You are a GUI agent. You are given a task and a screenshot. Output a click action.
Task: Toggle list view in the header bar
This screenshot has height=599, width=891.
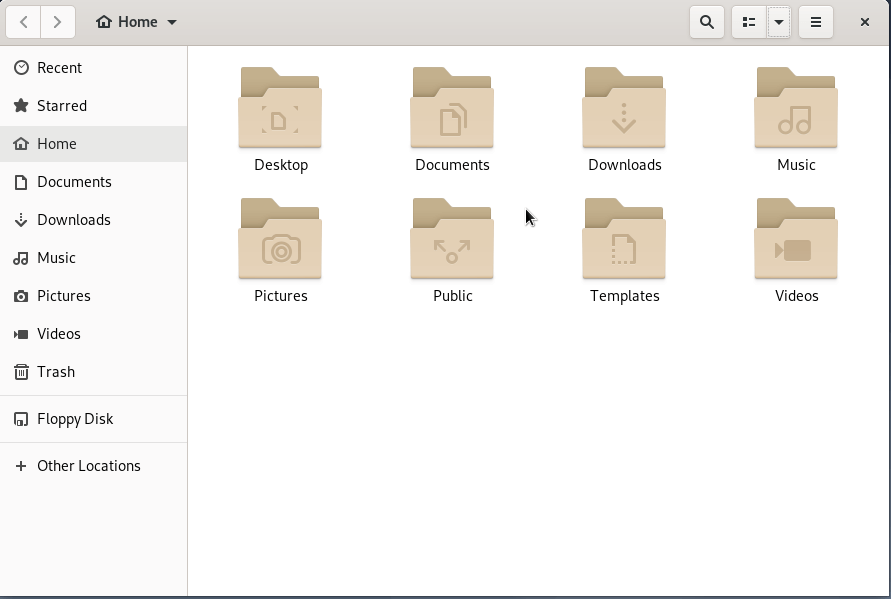pos(749,22)
